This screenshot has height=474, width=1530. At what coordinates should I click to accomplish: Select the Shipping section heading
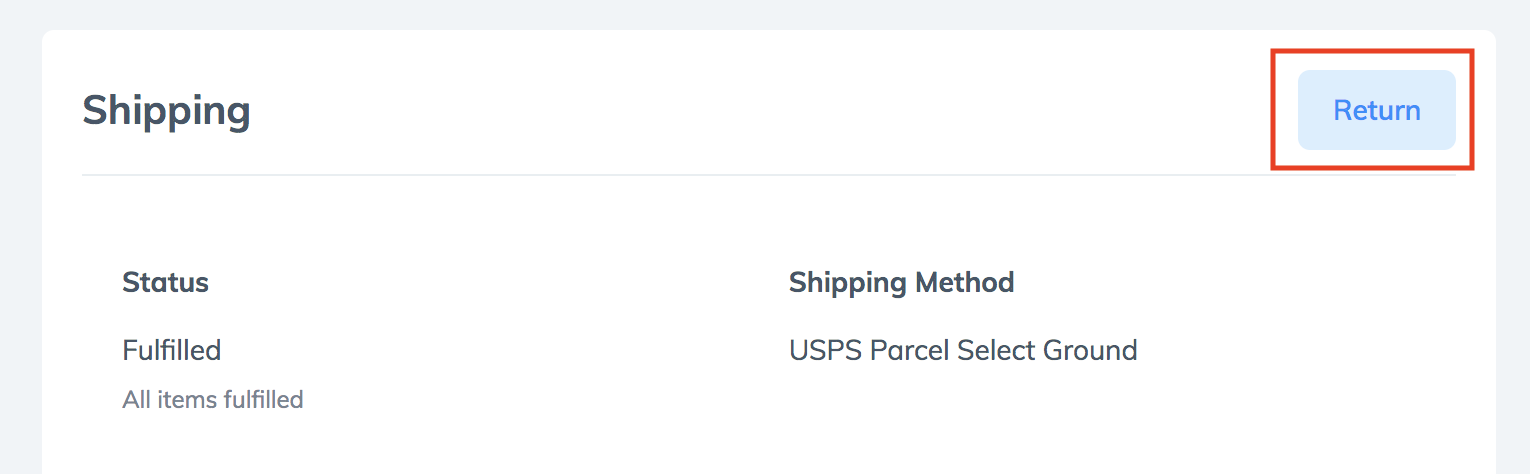[x=166, y=111]
